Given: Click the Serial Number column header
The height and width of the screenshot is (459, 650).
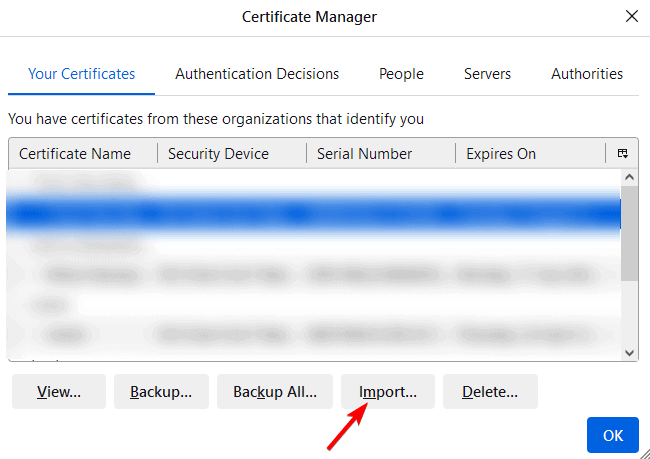Looking at the screenshot, I should click(364, 154).
